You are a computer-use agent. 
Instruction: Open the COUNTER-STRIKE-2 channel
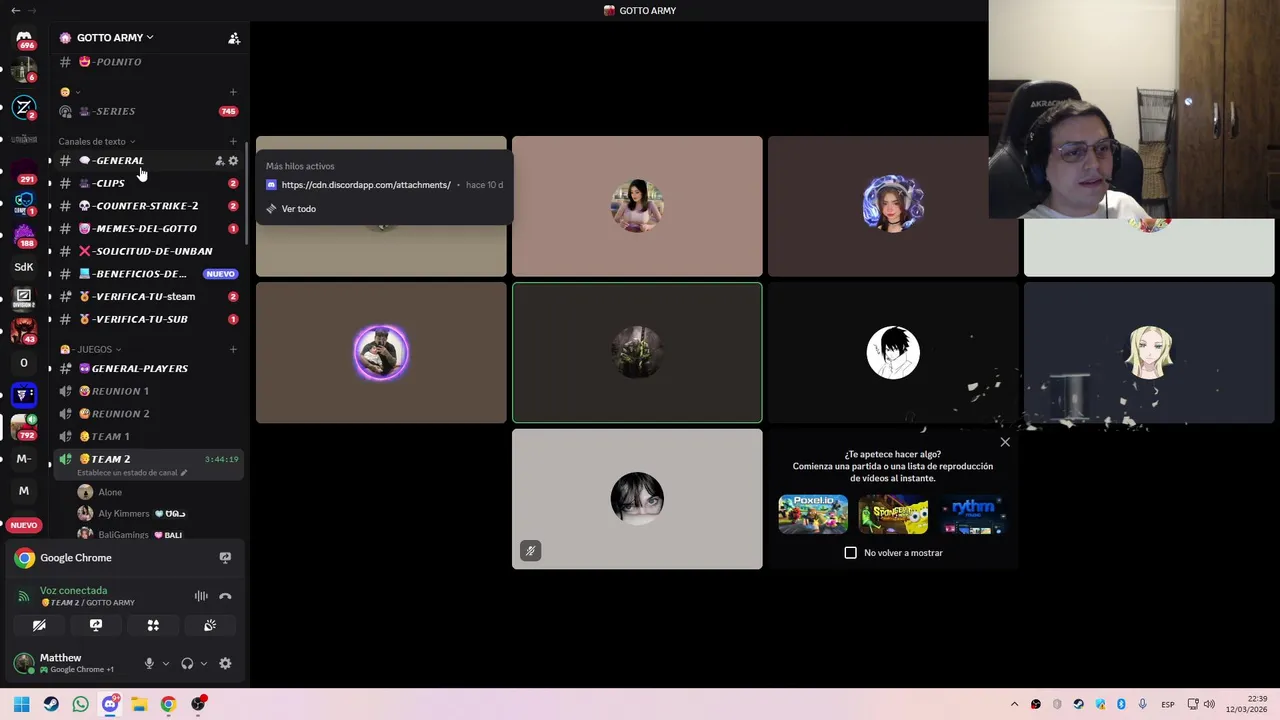[x=148, y=206]
